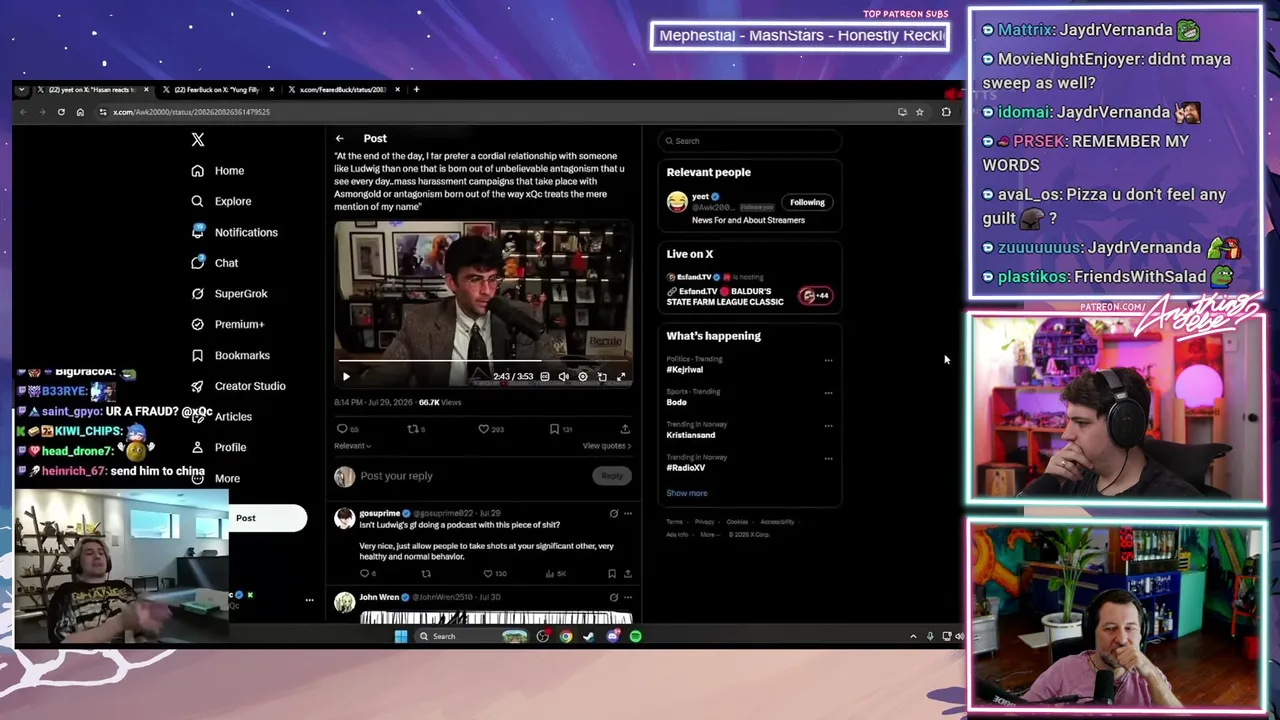Click the X search field
The image size is (1280, 720).
(750, 141)
